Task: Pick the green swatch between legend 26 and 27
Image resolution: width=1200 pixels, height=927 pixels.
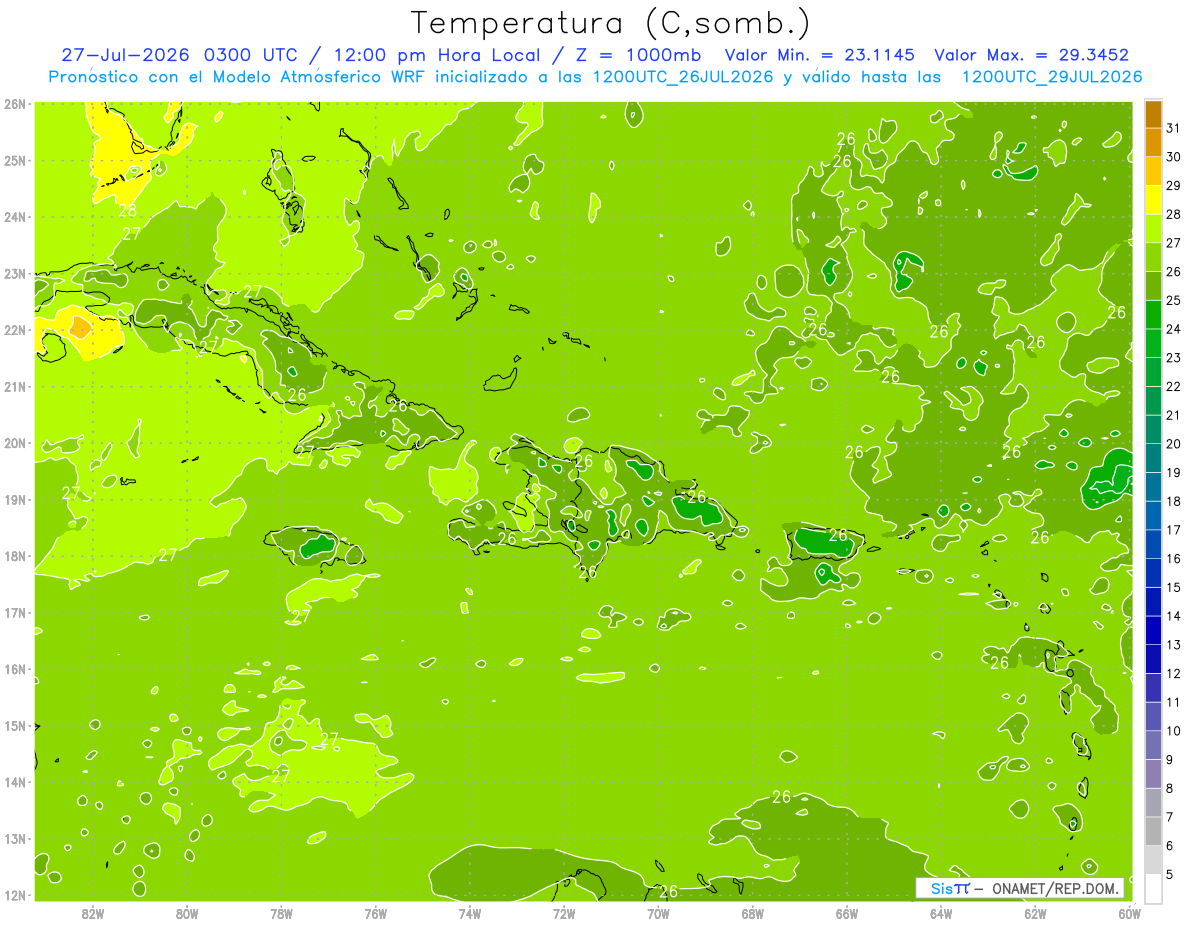Action: (x=1153, y=258)
